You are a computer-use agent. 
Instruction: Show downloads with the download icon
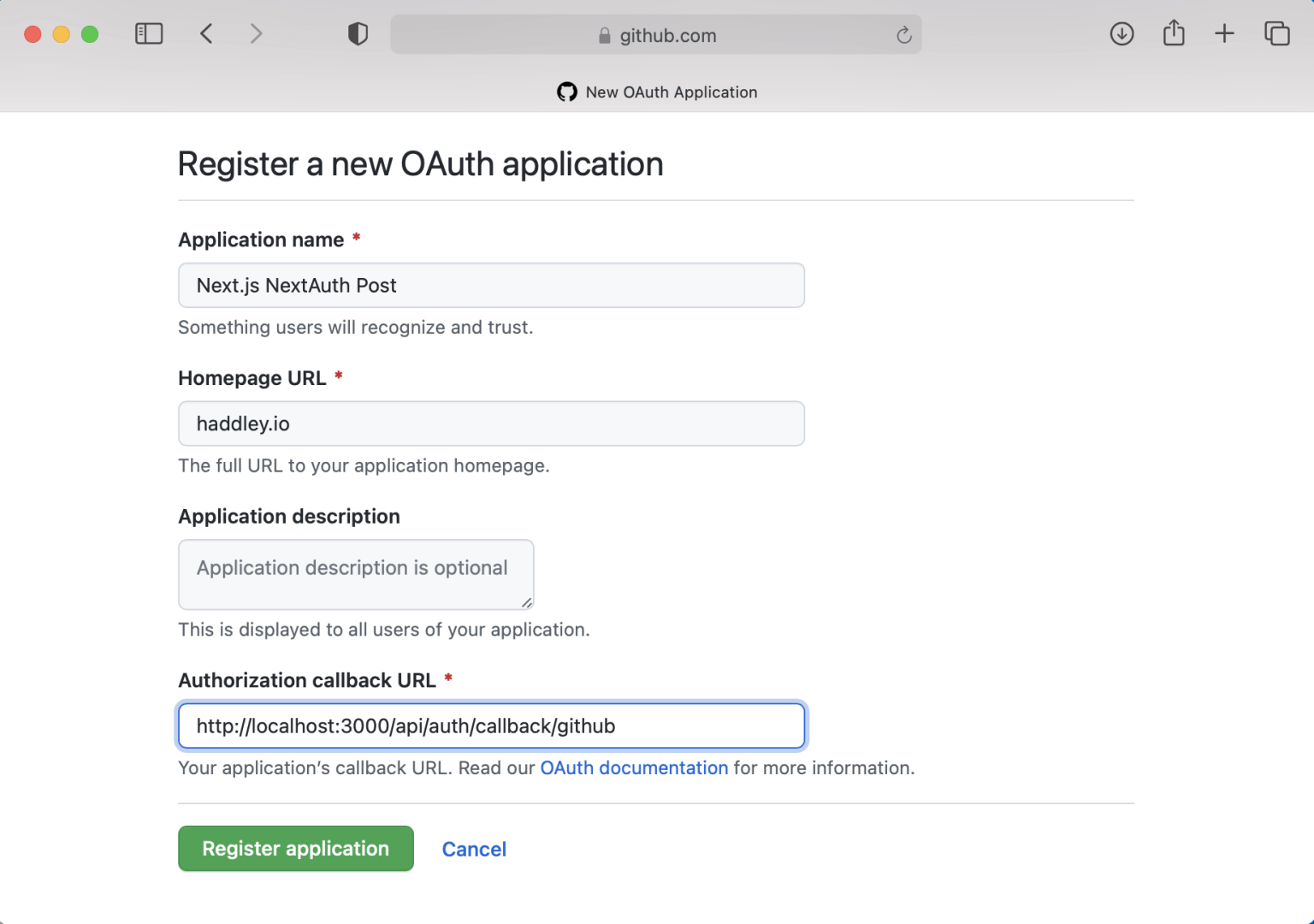tap(1122, 34)
